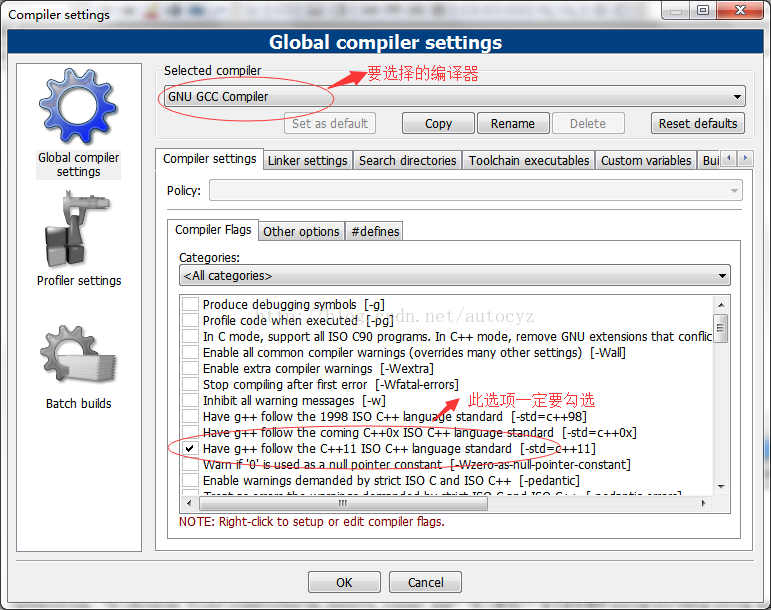Select the Other options sub-tab
Image resolution: width=771 pixels, height=610 pixels.
tap(301, 232)
